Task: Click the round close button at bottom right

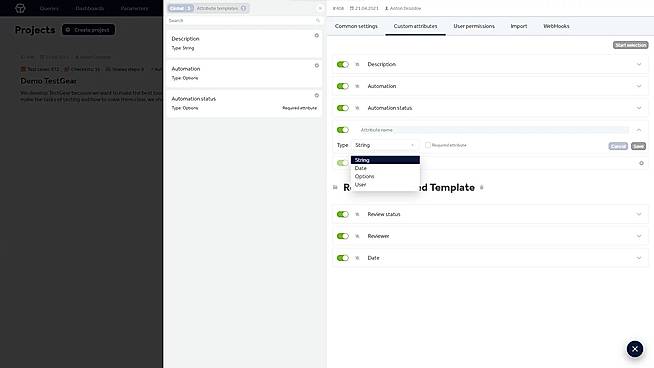Action: click(x=635, y=349)
